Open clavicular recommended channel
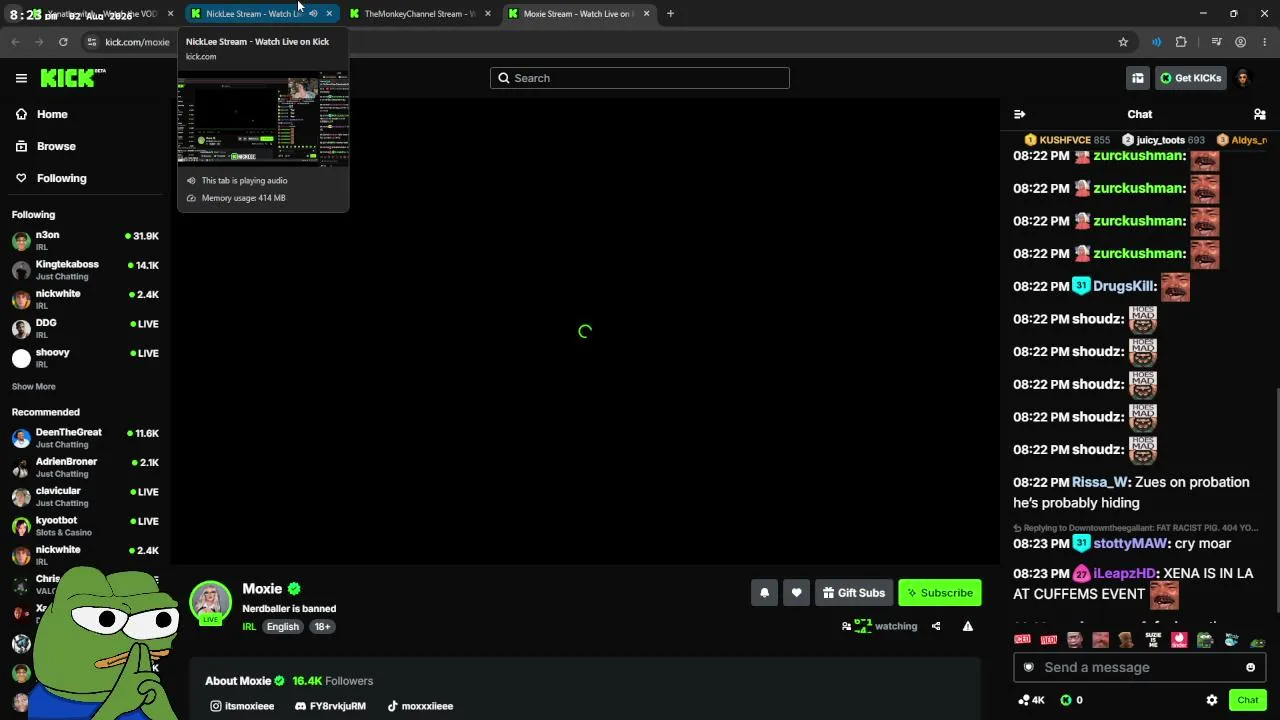Image resolution: width=1280 pixels, height=720 pixels. click(85, 497)
